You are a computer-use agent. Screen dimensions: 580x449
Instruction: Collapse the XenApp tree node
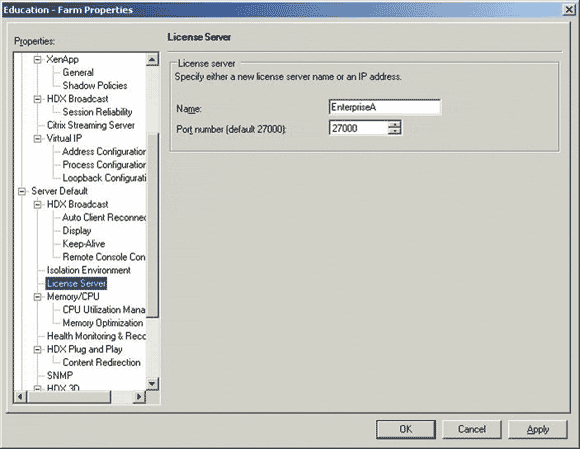point(37,59)
